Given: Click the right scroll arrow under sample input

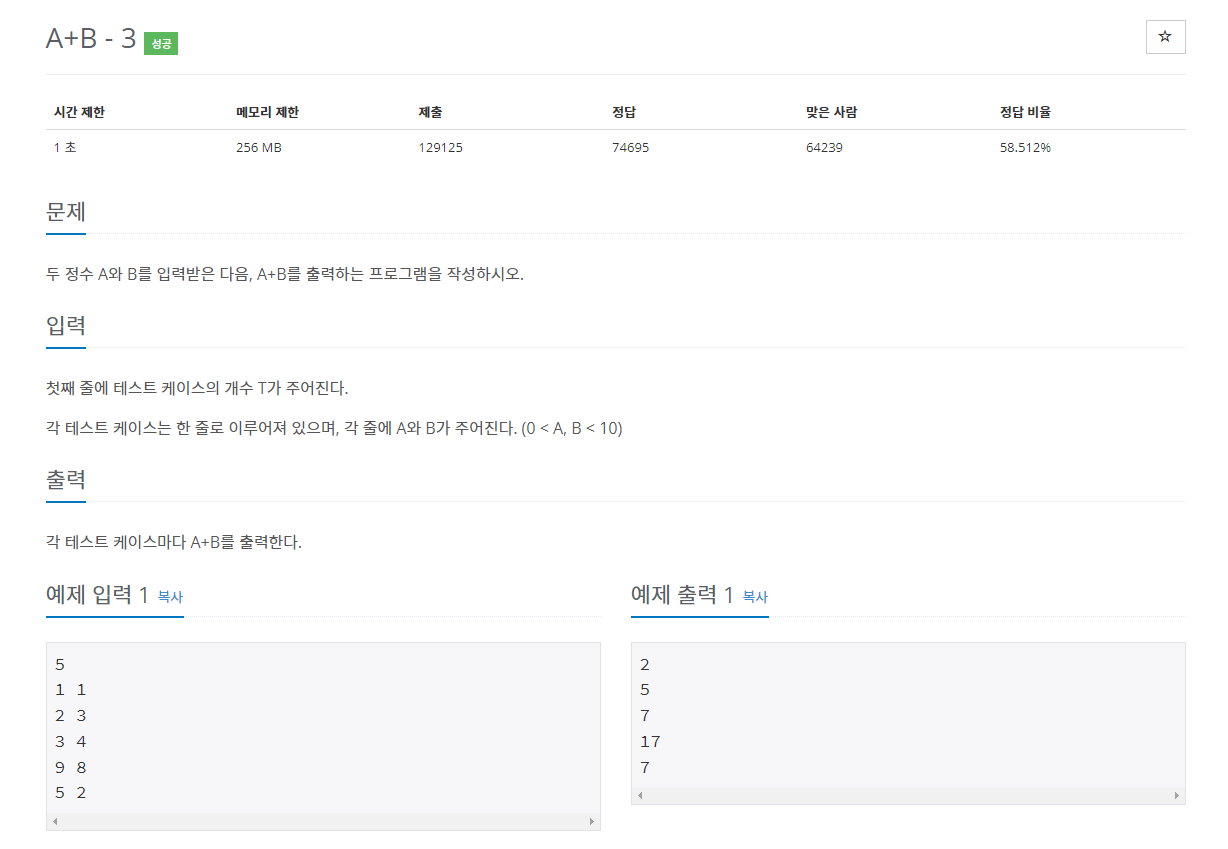Looking at the screenshot, I should tap(593, 822).
